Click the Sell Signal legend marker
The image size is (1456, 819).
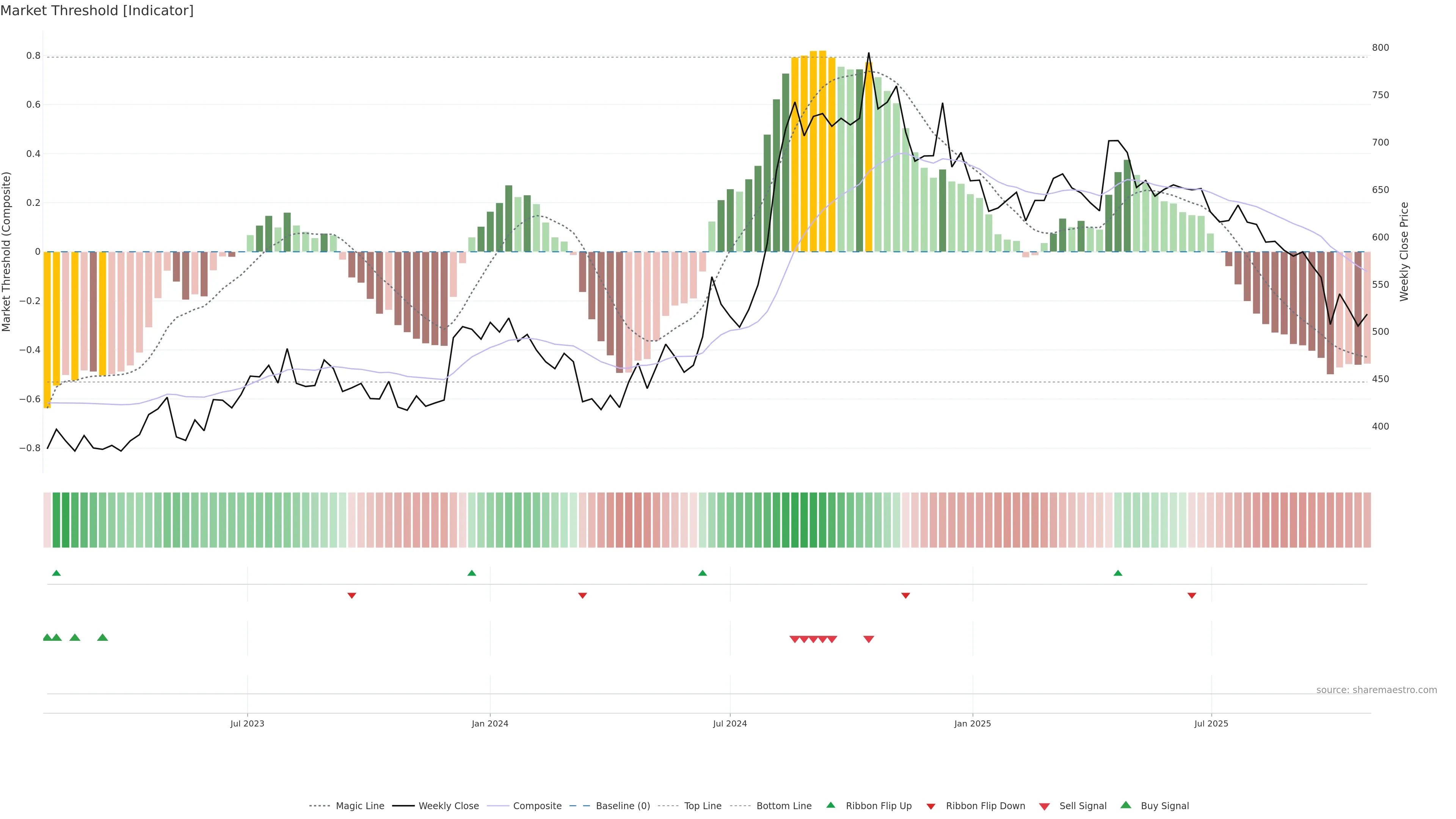[x=1044, y=806]
